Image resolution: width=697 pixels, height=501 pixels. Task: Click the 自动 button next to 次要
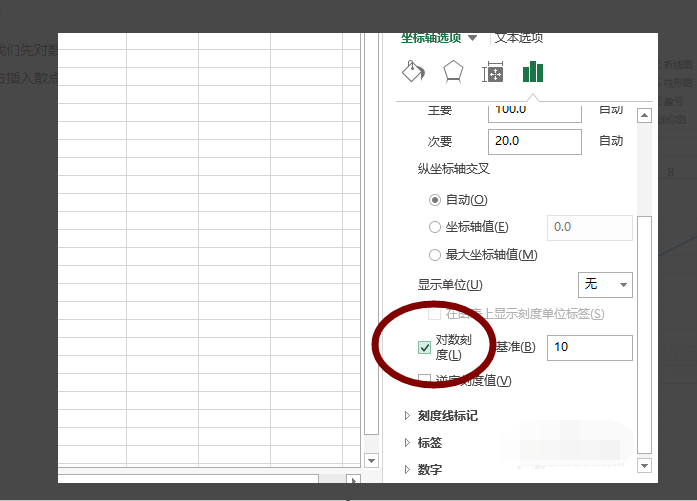click(x=611, y=141)
